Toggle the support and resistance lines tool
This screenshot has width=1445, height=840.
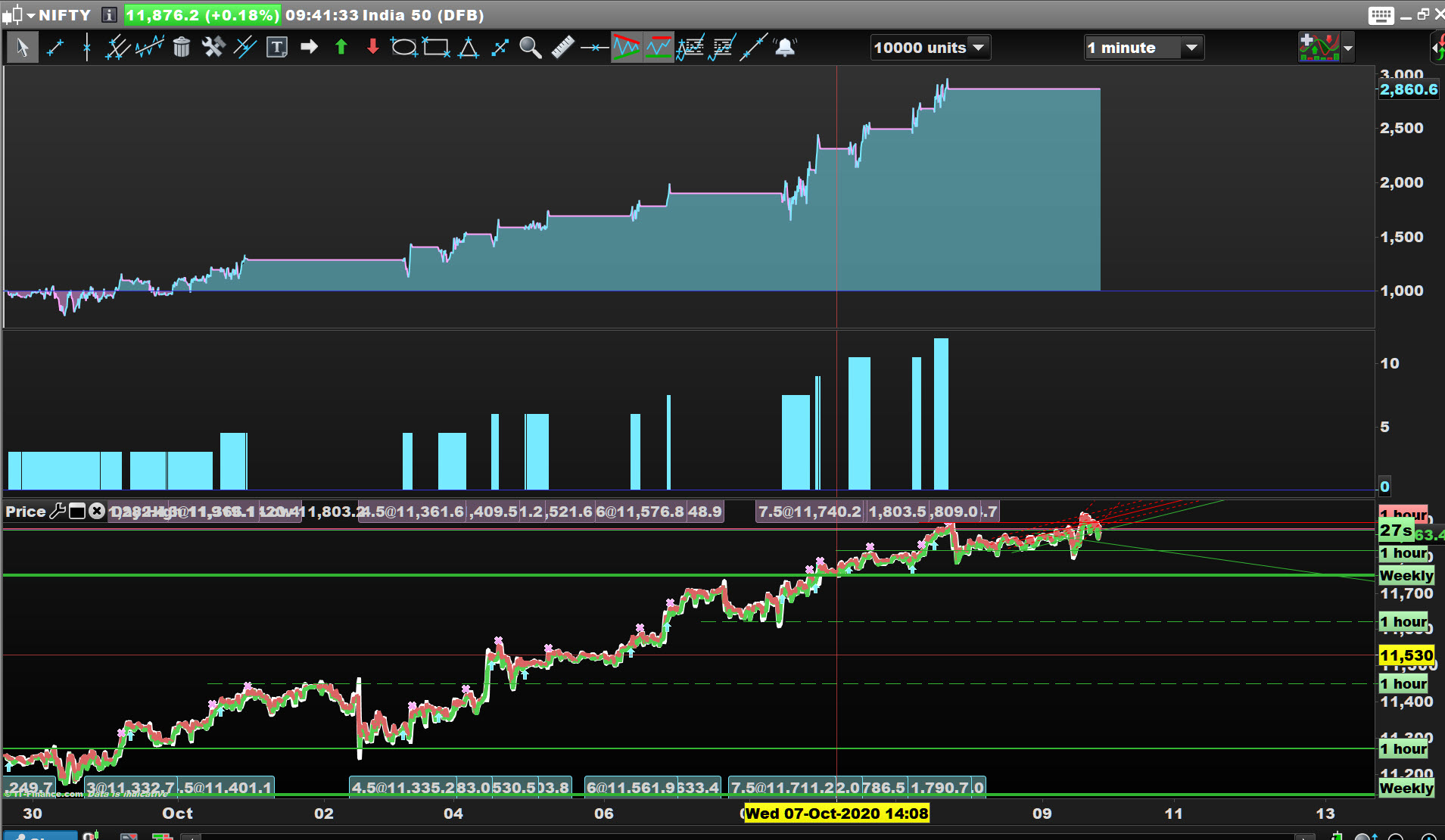click(x=659, y=48)
